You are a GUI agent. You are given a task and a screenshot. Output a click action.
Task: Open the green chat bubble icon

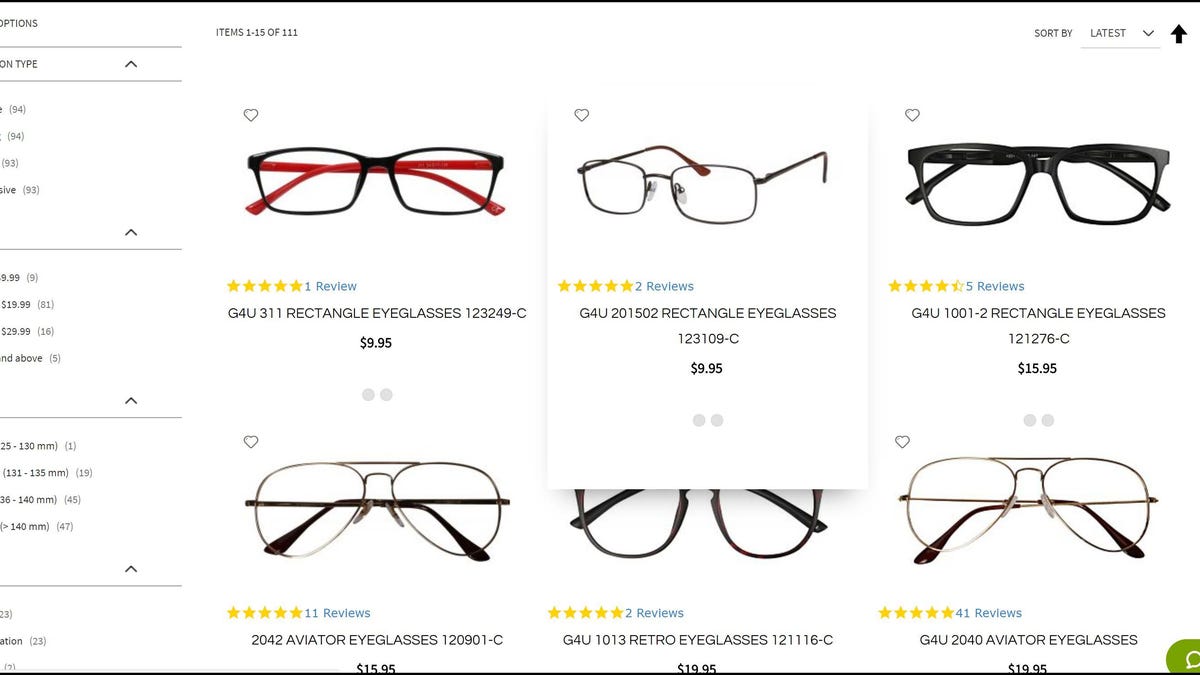(1186, 658)
